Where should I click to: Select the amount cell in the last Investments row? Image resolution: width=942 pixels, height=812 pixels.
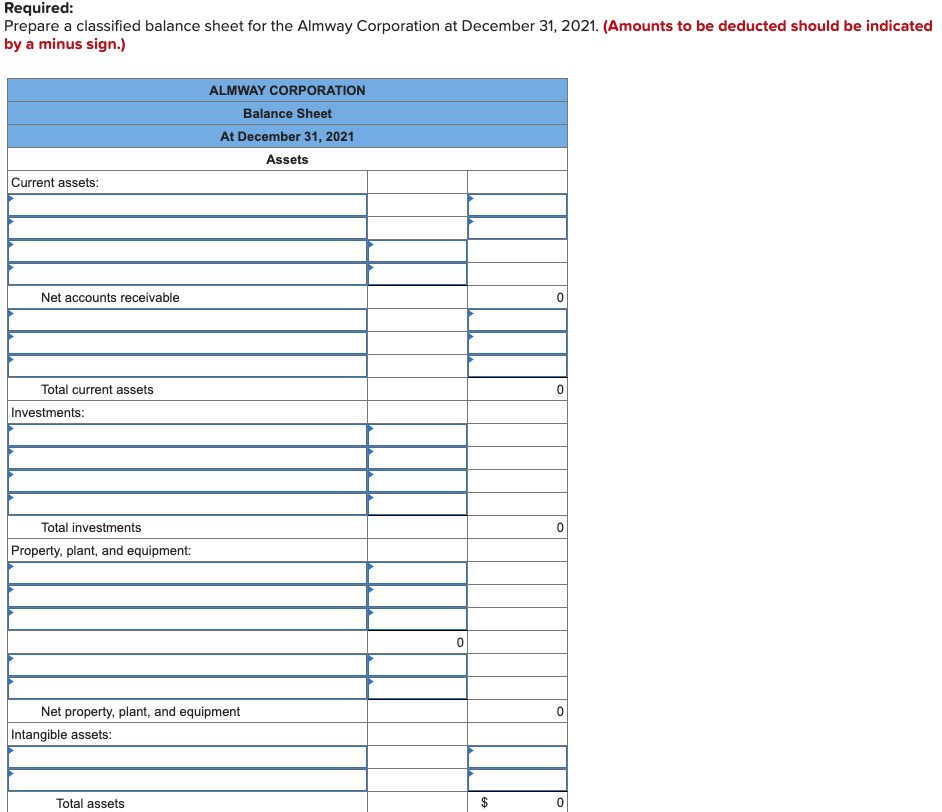point(417,503)
